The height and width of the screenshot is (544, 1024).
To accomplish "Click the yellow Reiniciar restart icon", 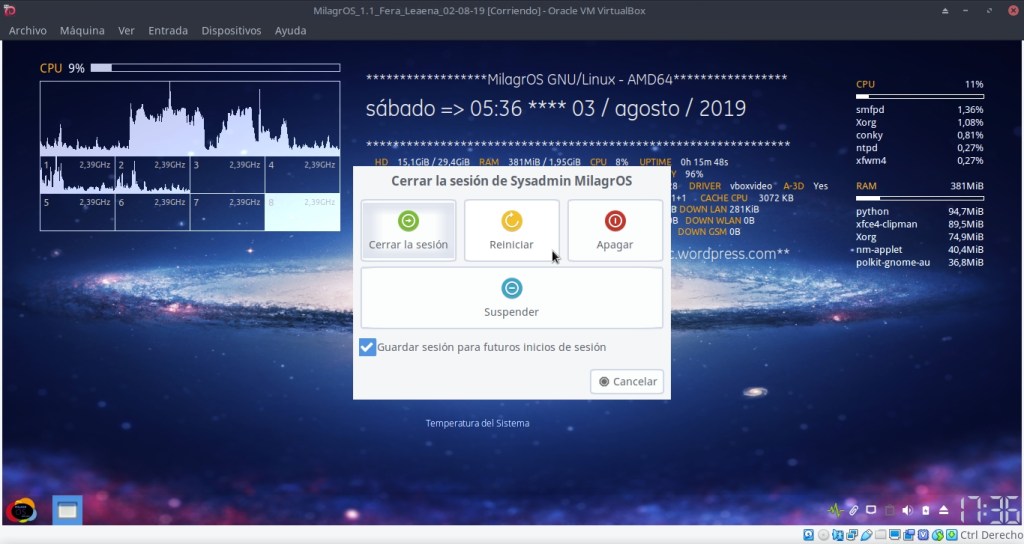I will [x=511, y=221].
